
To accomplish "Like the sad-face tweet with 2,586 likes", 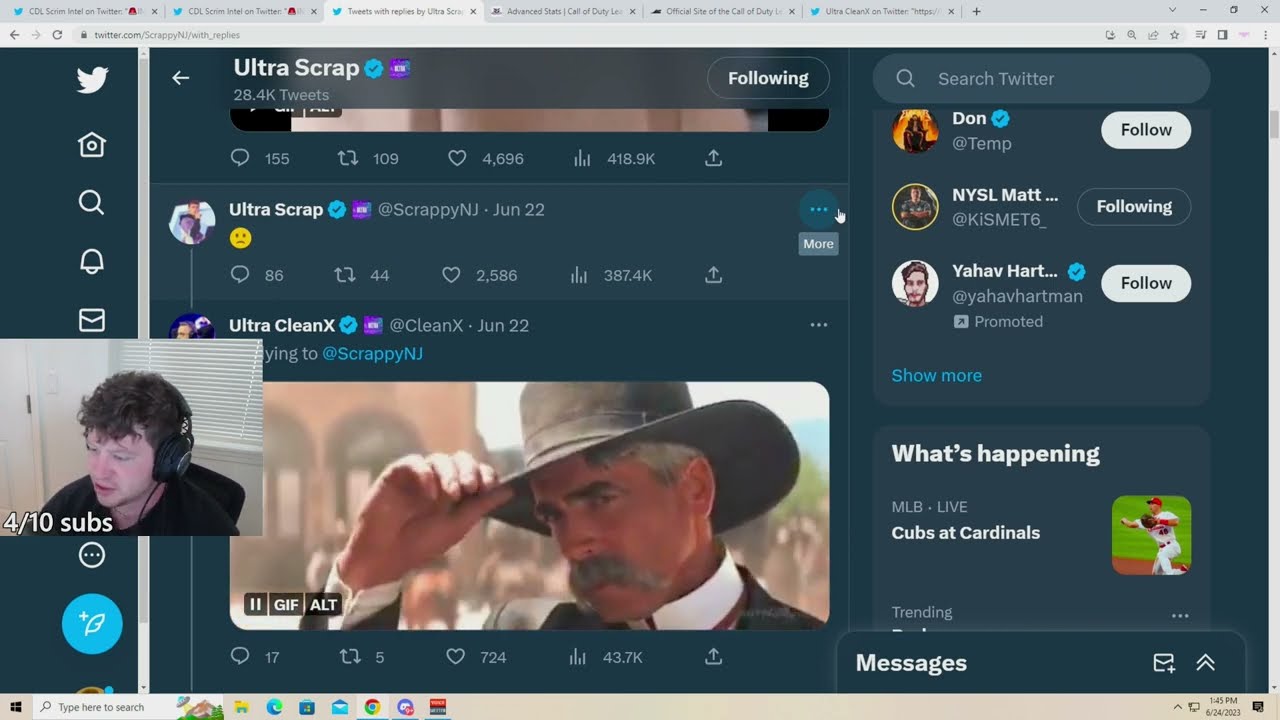I will 452,274.
